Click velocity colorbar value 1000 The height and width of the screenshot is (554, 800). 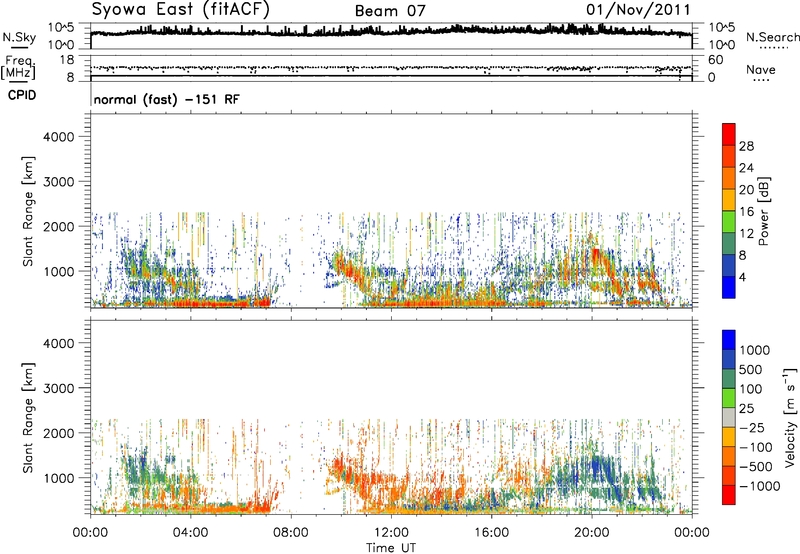[x=755, y=350]
